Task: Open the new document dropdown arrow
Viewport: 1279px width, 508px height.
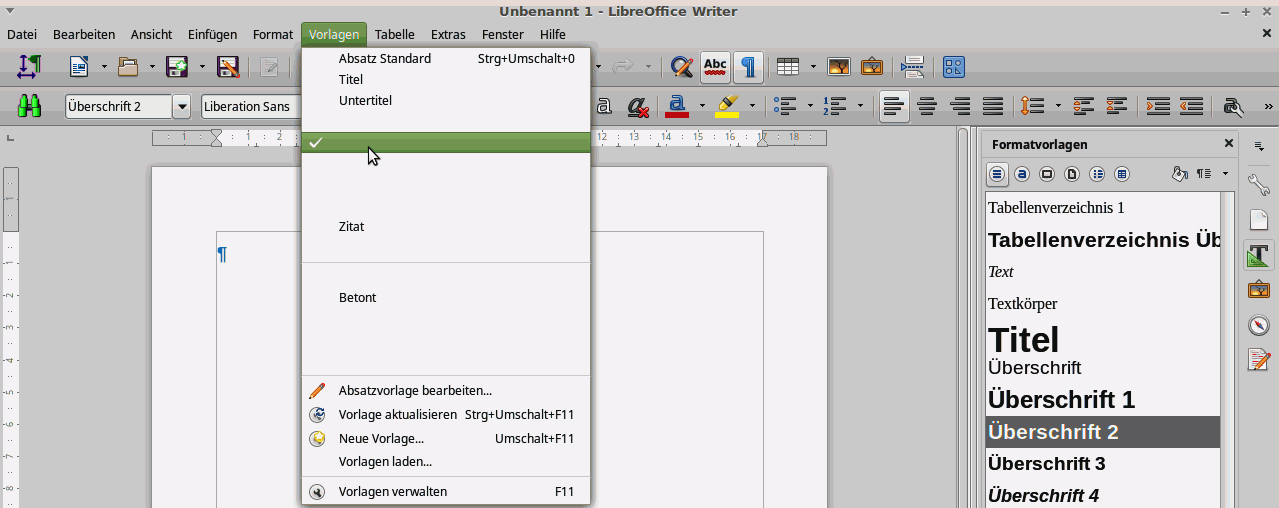Action: coord(103,67)
